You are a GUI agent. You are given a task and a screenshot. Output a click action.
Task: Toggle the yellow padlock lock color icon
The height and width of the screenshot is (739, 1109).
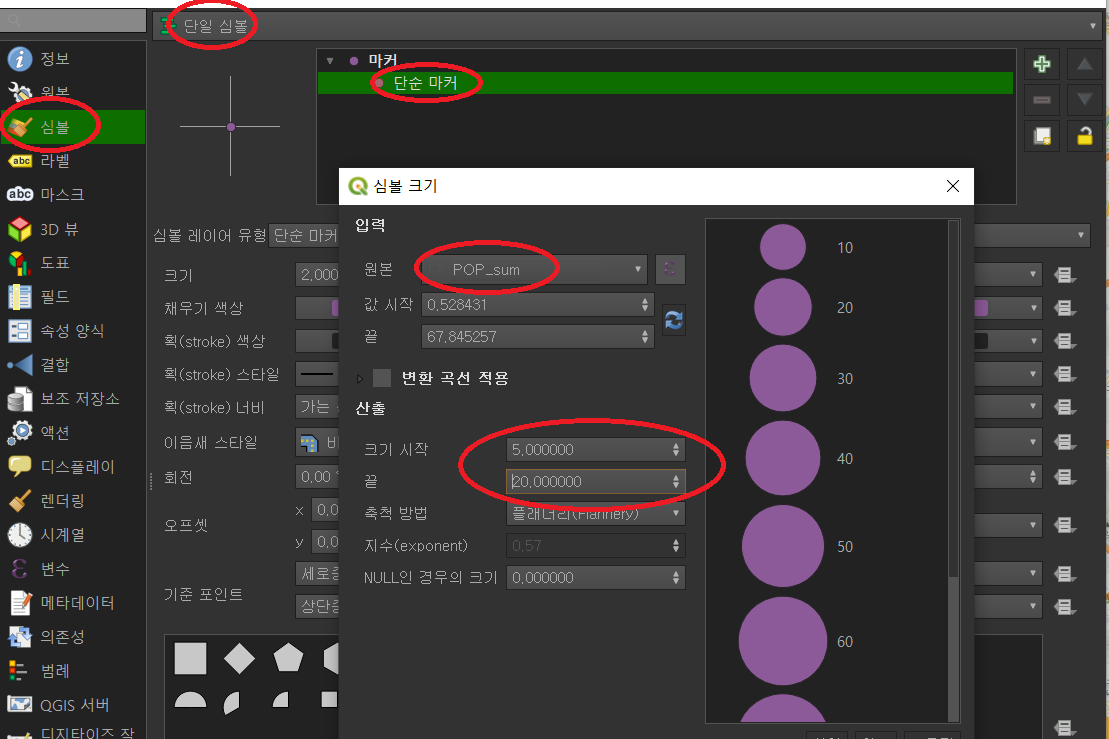pos(1084,136)
